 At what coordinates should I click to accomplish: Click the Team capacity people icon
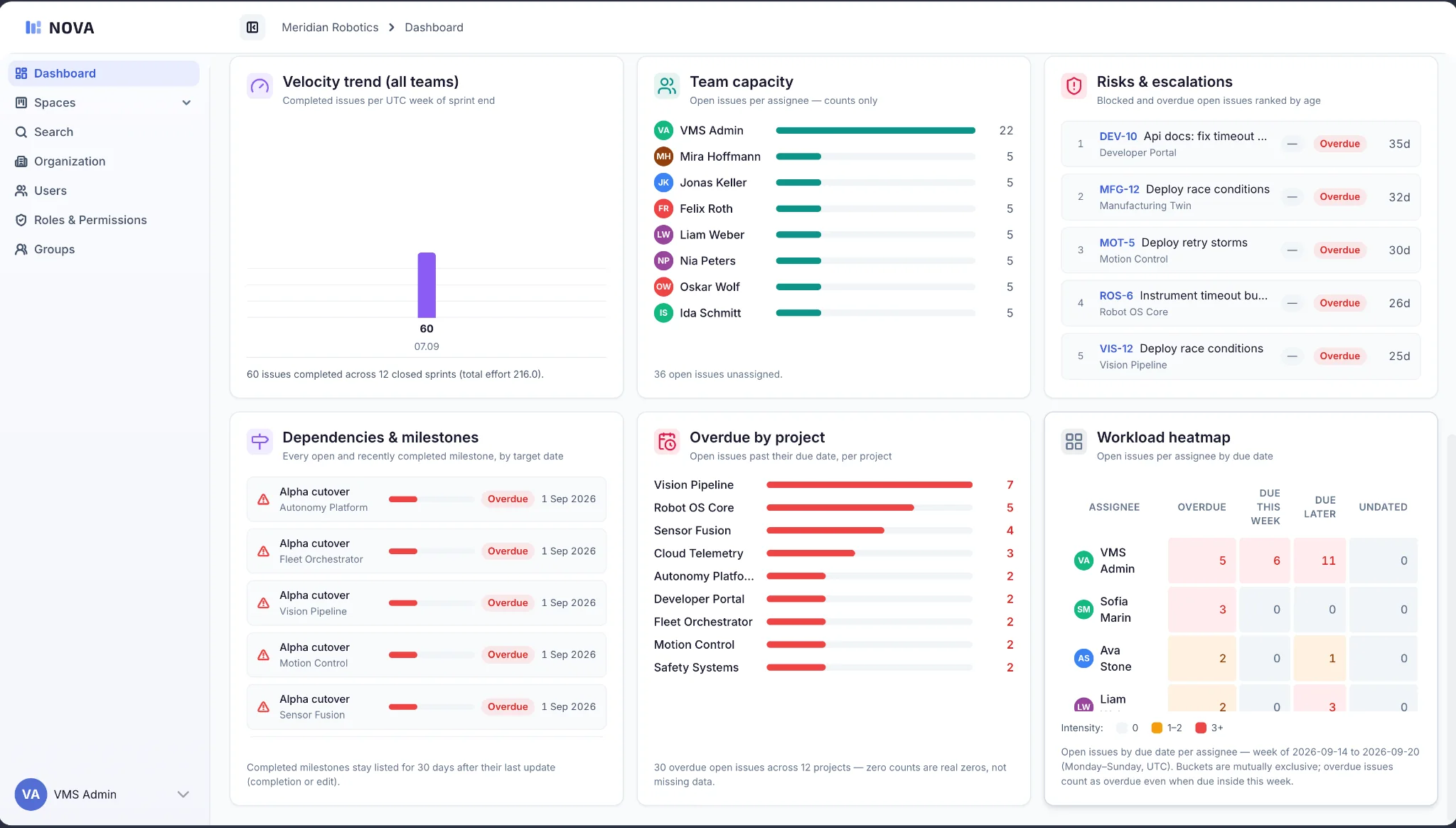point(667,86)
